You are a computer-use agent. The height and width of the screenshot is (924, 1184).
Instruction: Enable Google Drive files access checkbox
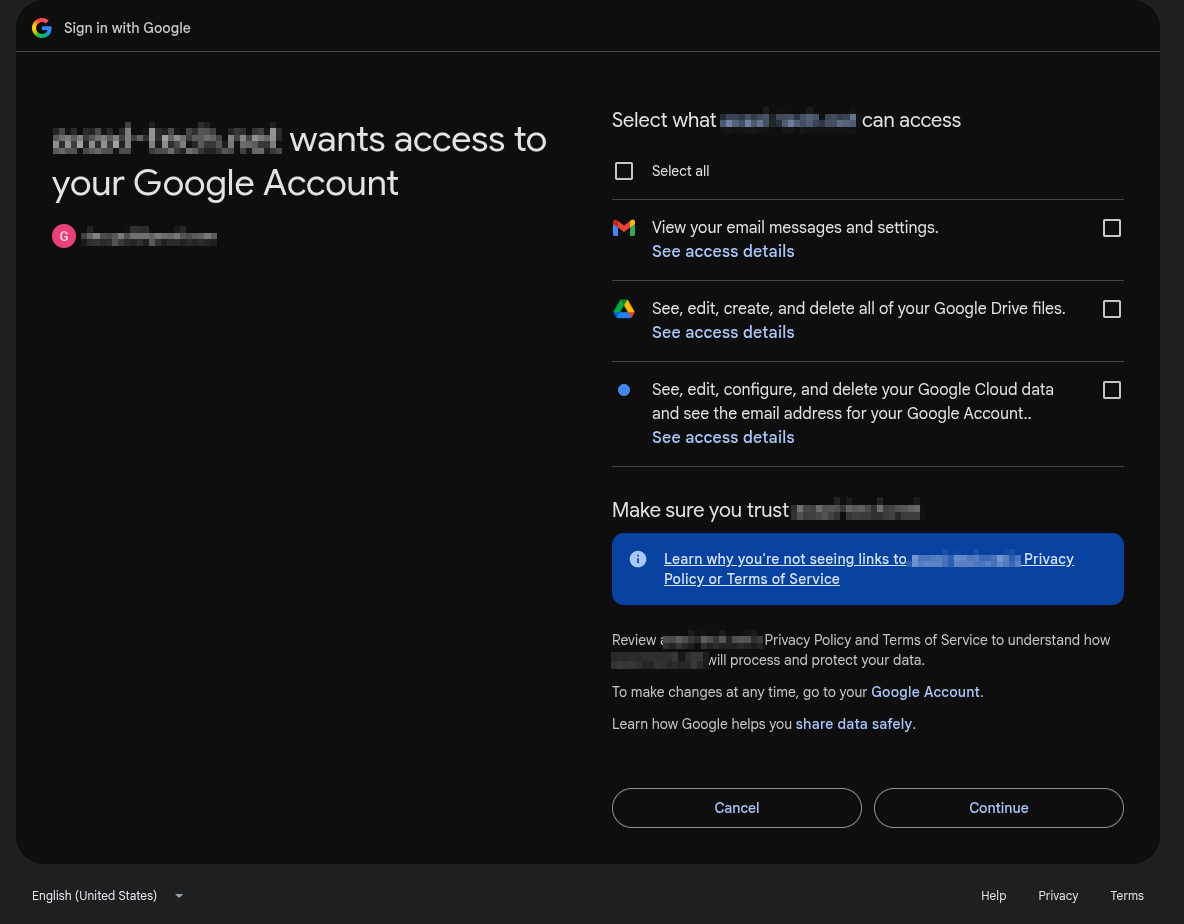coord(1112,309)
